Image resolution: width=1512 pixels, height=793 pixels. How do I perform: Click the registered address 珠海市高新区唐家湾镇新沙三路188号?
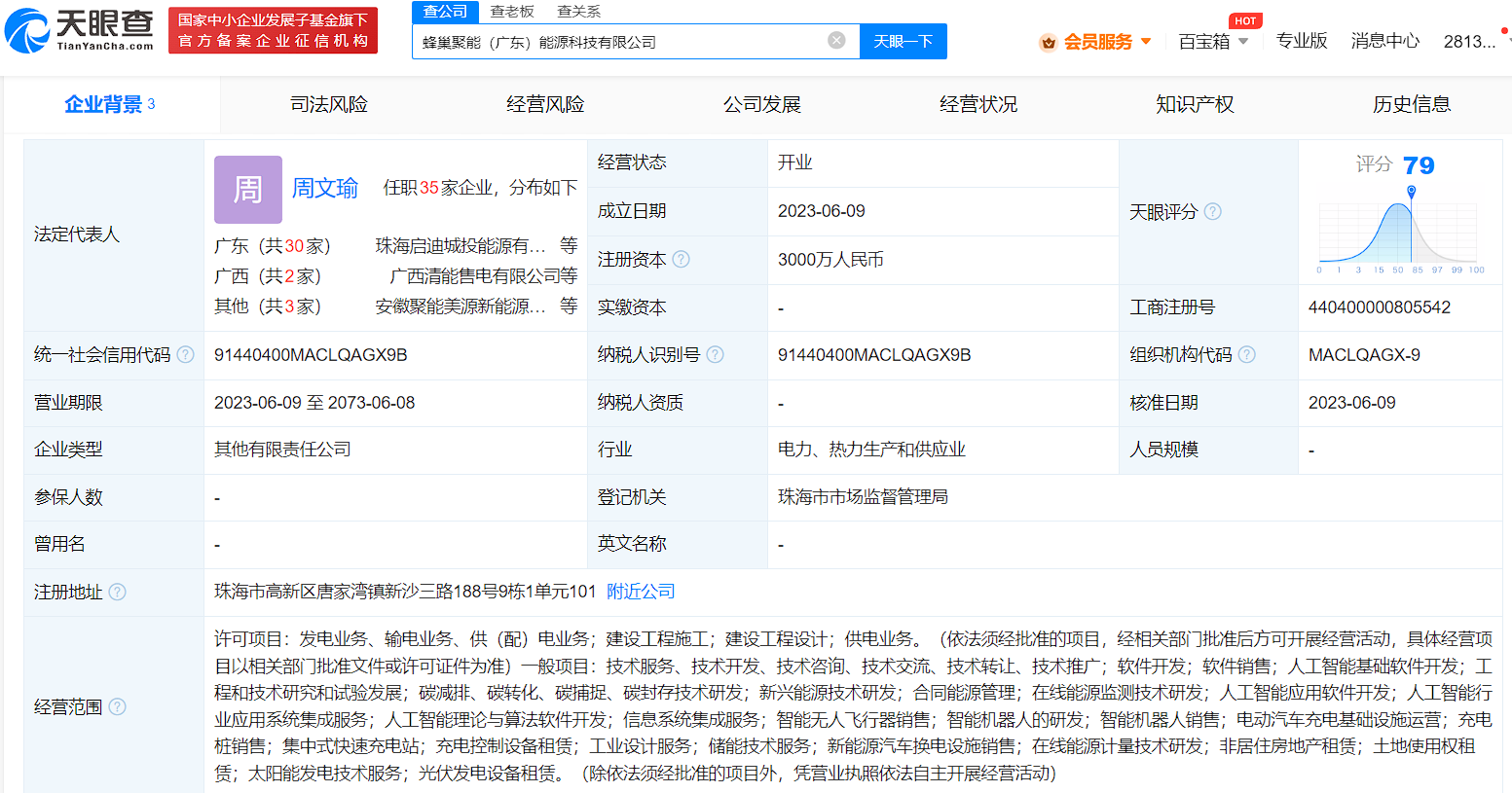405,592
